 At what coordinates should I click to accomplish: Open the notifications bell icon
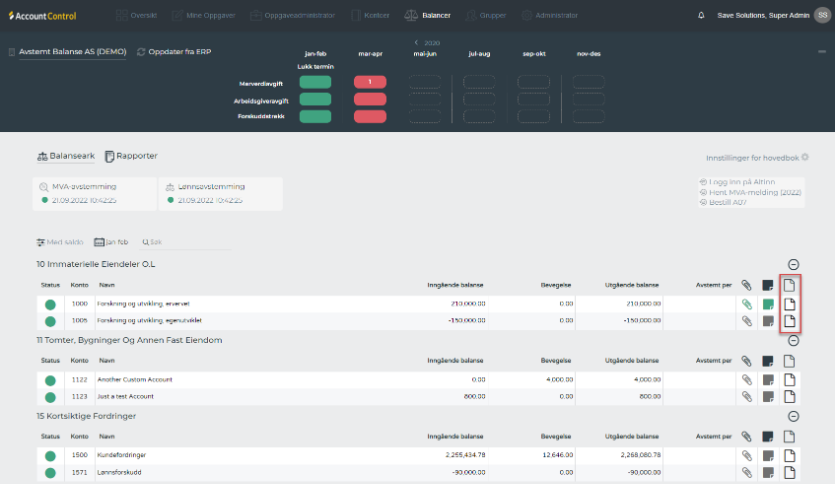[701, 15]
